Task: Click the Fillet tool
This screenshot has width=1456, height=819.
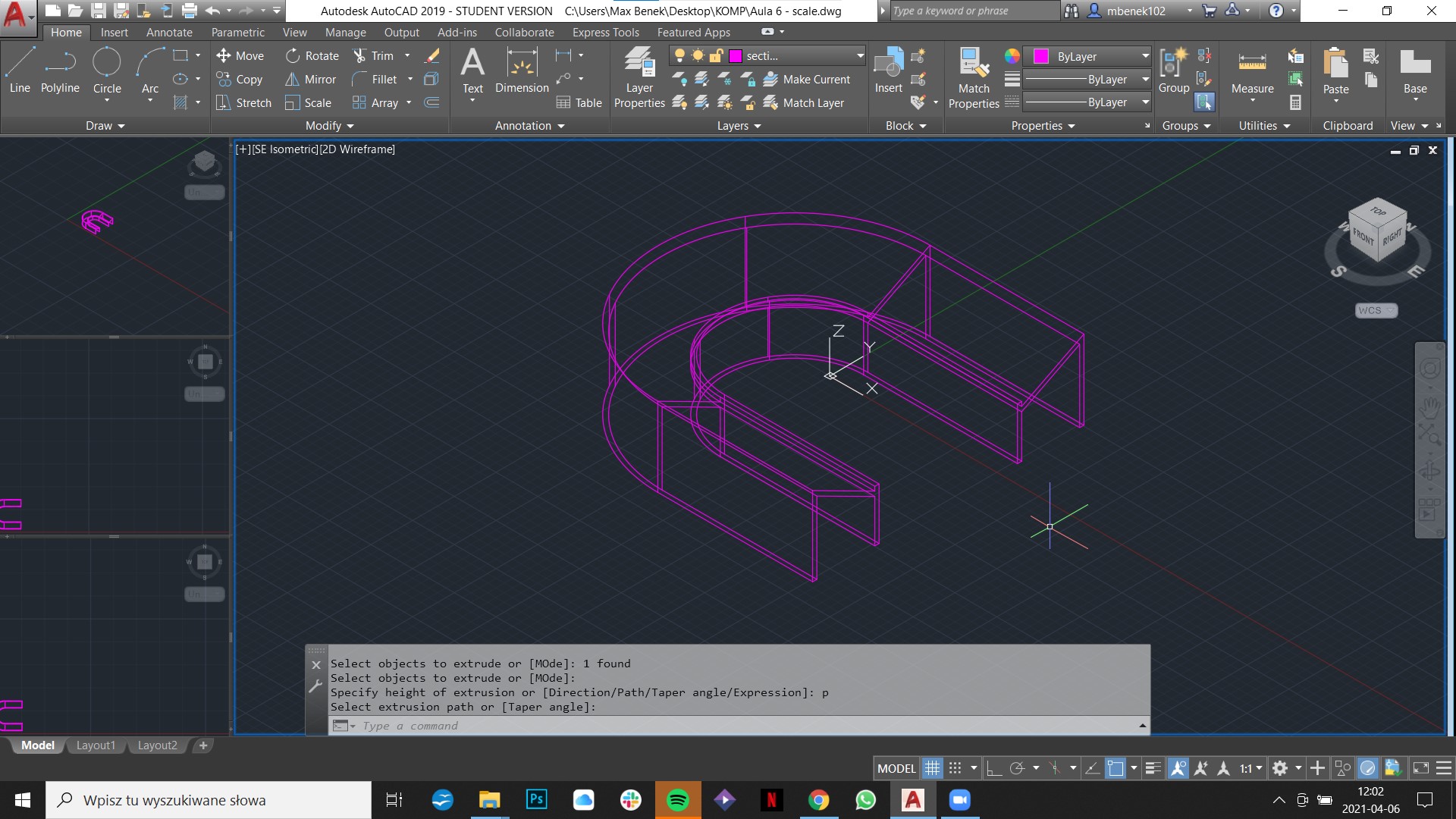Action: pos(375,79)
